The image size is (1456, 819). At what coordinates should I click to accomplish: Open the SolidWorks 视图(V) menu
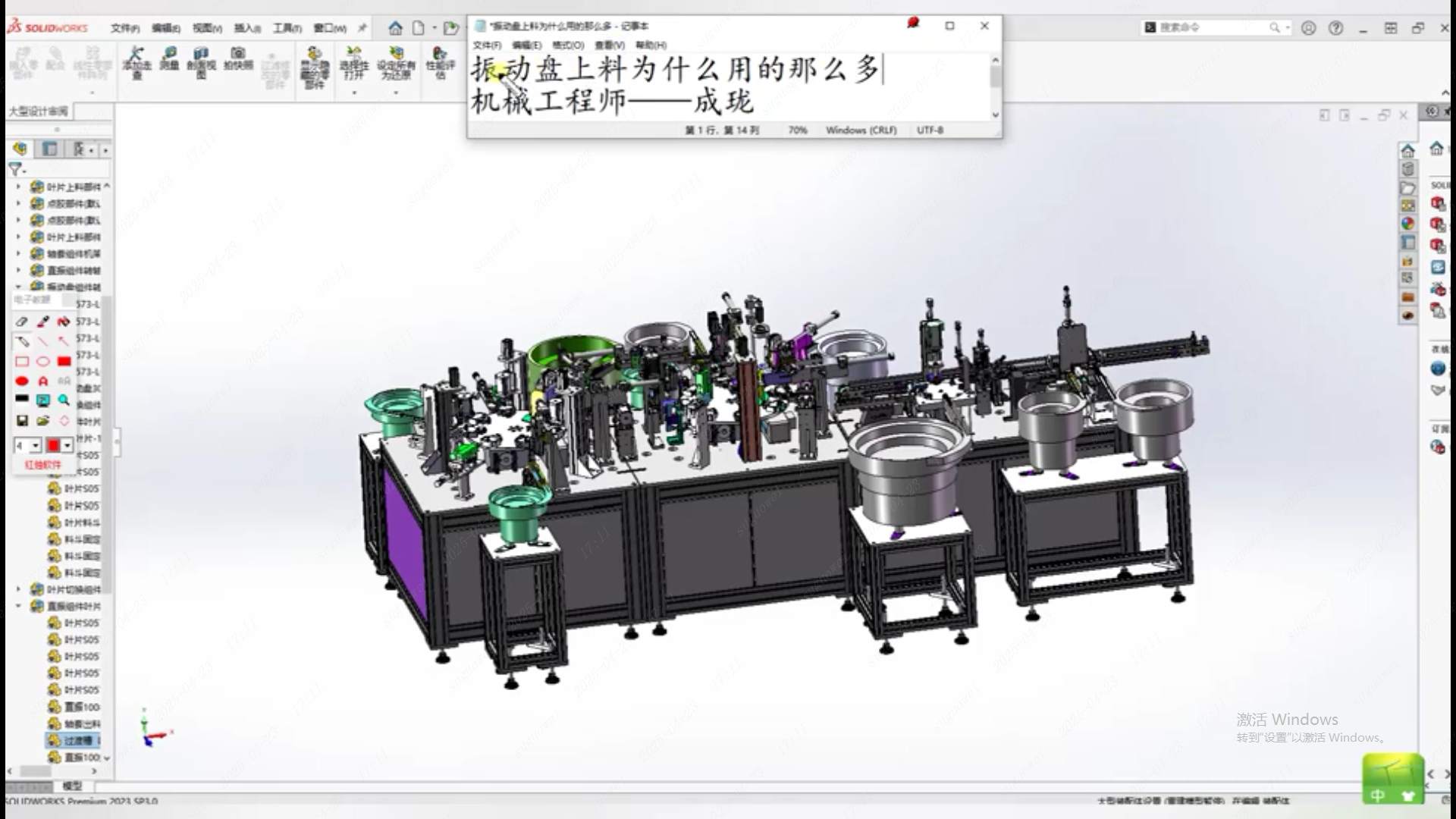click(x=207, y=28)
